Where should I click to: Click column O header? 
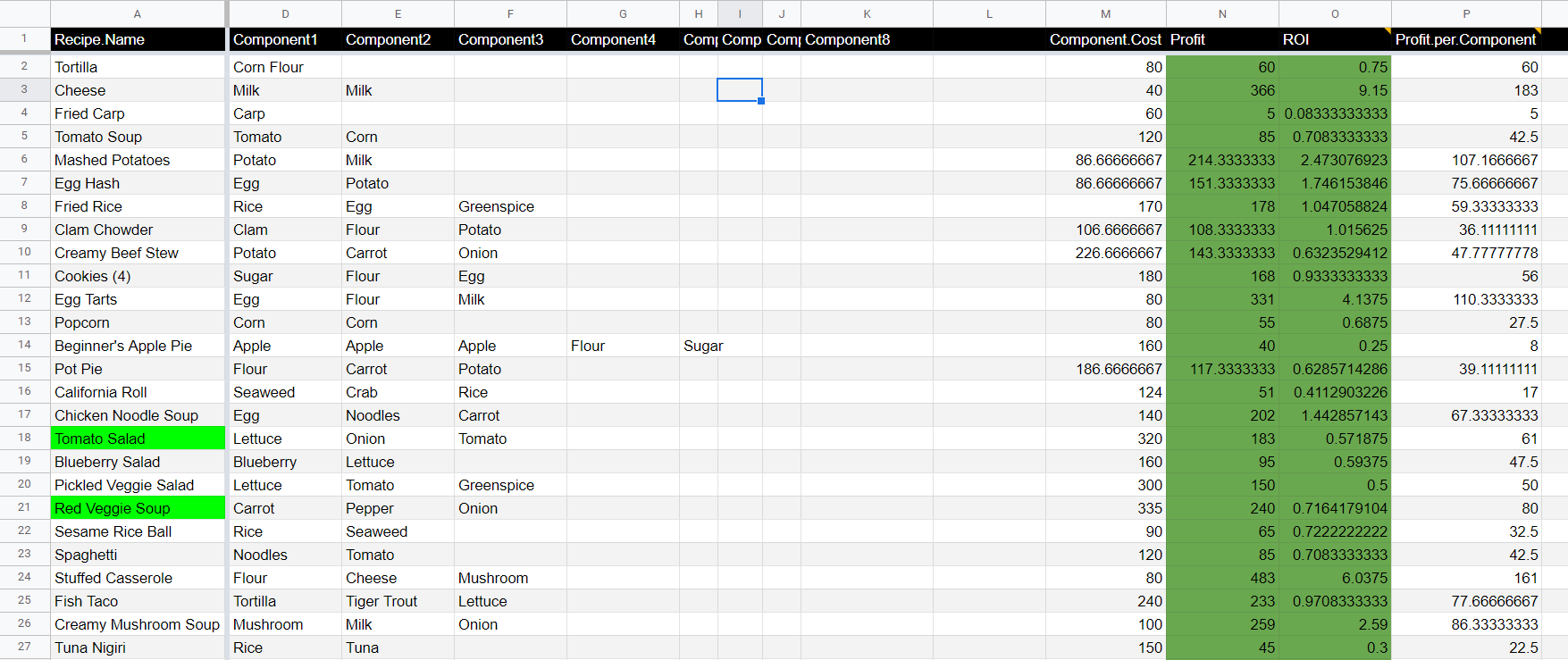[x=1335, y=13]
